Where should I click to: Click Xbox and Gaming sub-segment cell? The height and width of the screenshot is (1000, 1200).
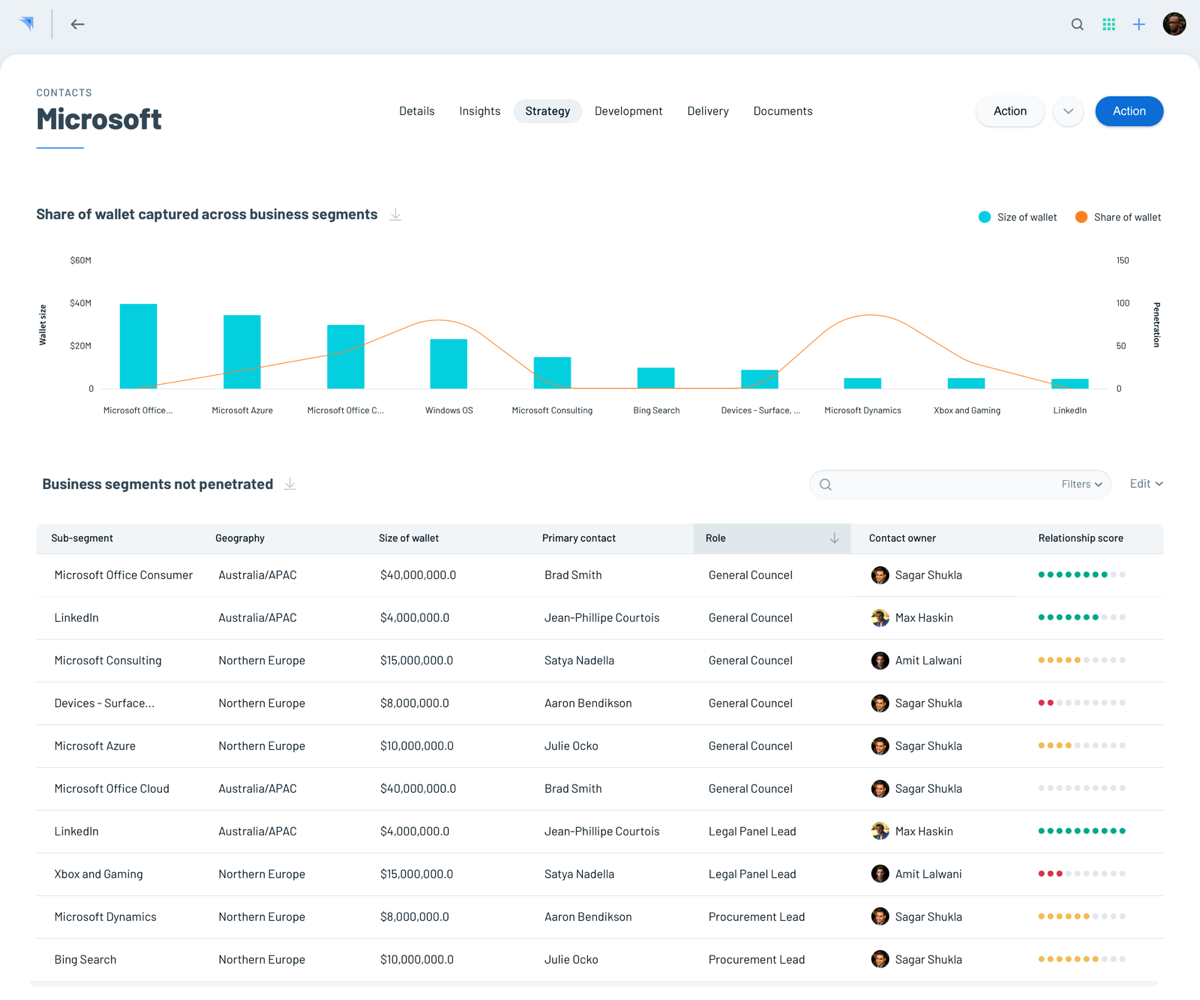click(98, 874)
